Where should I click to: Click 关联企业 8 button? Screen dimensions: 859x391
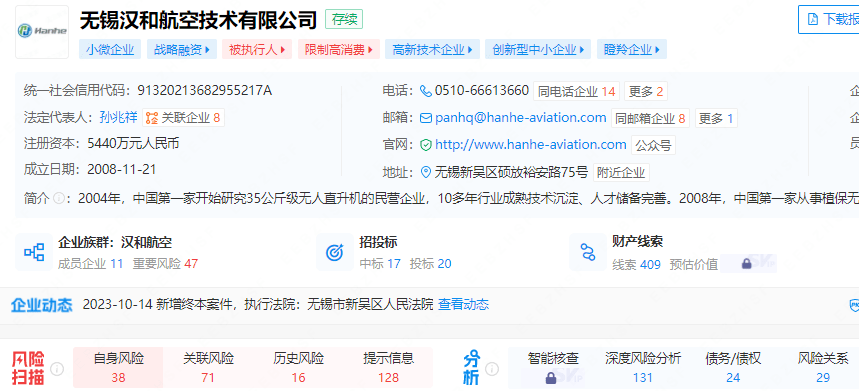click(184, 118)
